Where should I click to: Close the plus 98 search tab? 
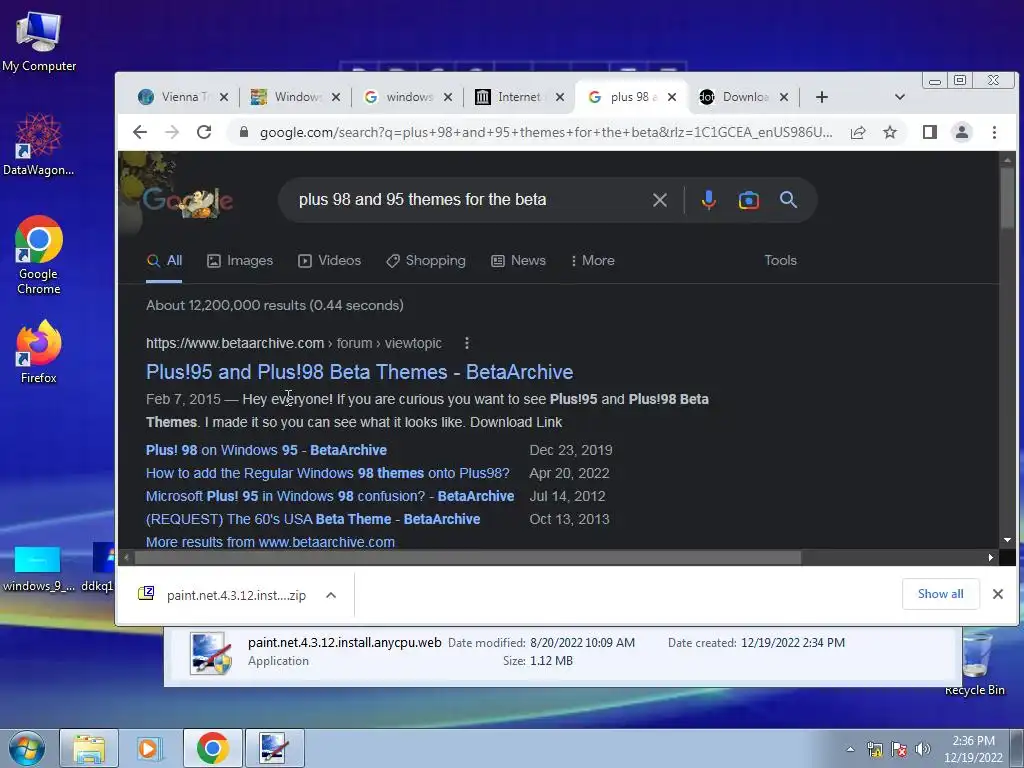click(671, 97)
